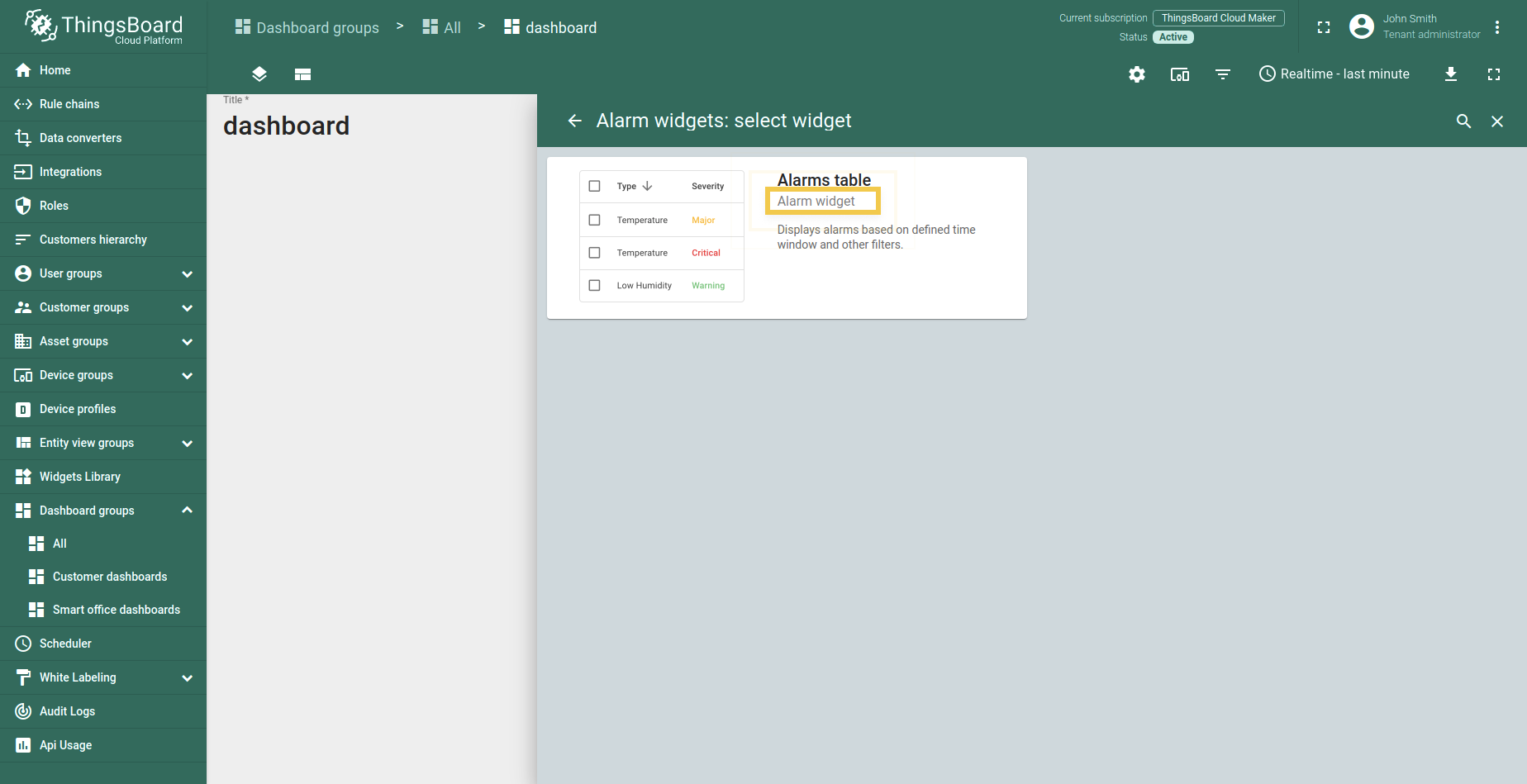Open the three-dot user menu
Viewport: 1527px width, 784px height.
click(x=1497, y=27)
